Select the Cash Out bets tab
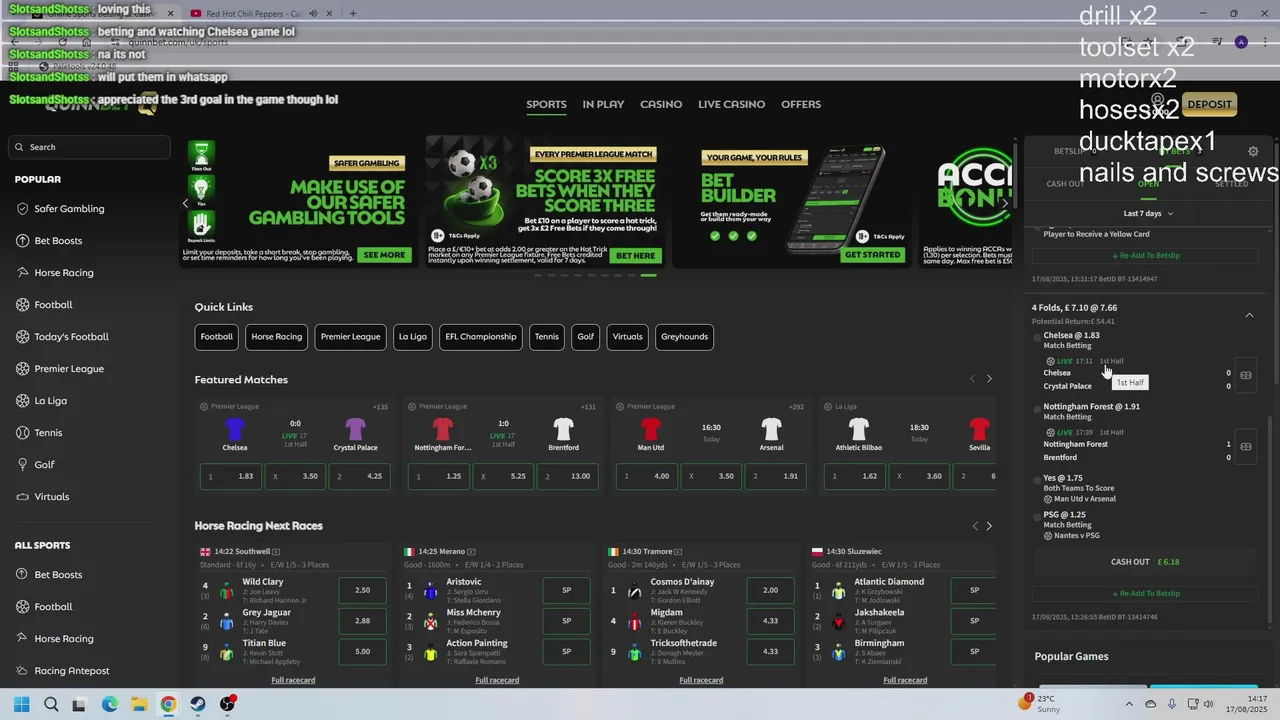Image resolution: width=1280 pixels, height=720 pixels. point(1065,184)
